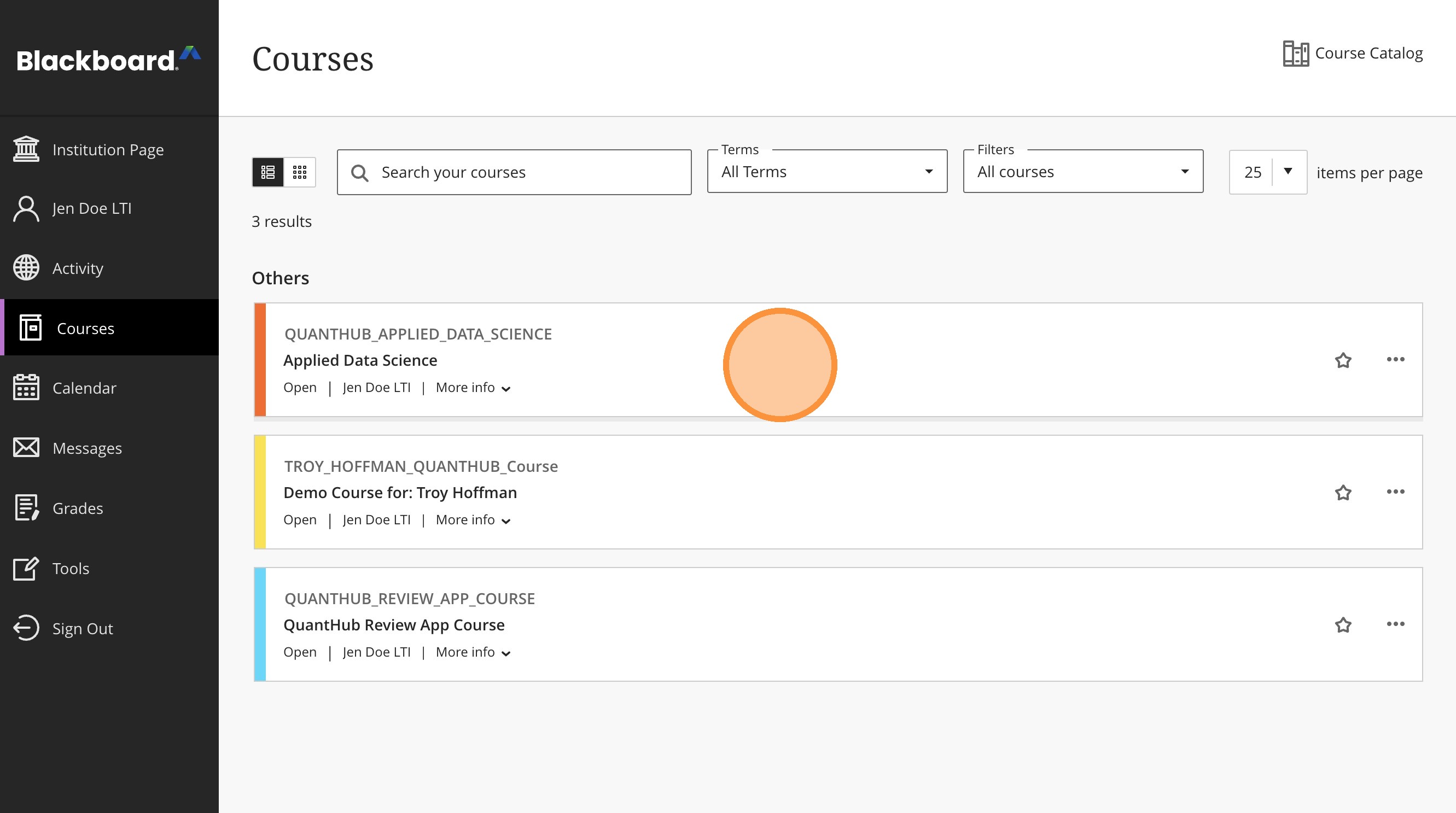1456x813 pixels.
Task: Open the Filters All courses dropdown
Action: click(1082, 172)
